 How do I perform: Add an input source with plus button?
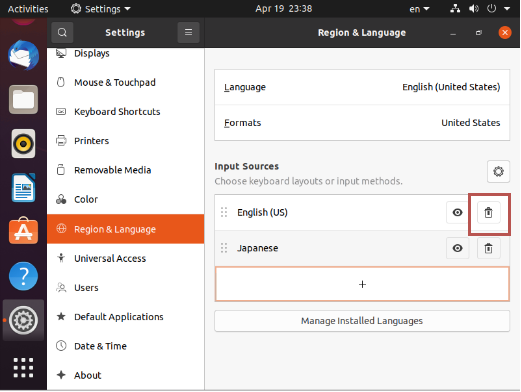coord(362,284)
